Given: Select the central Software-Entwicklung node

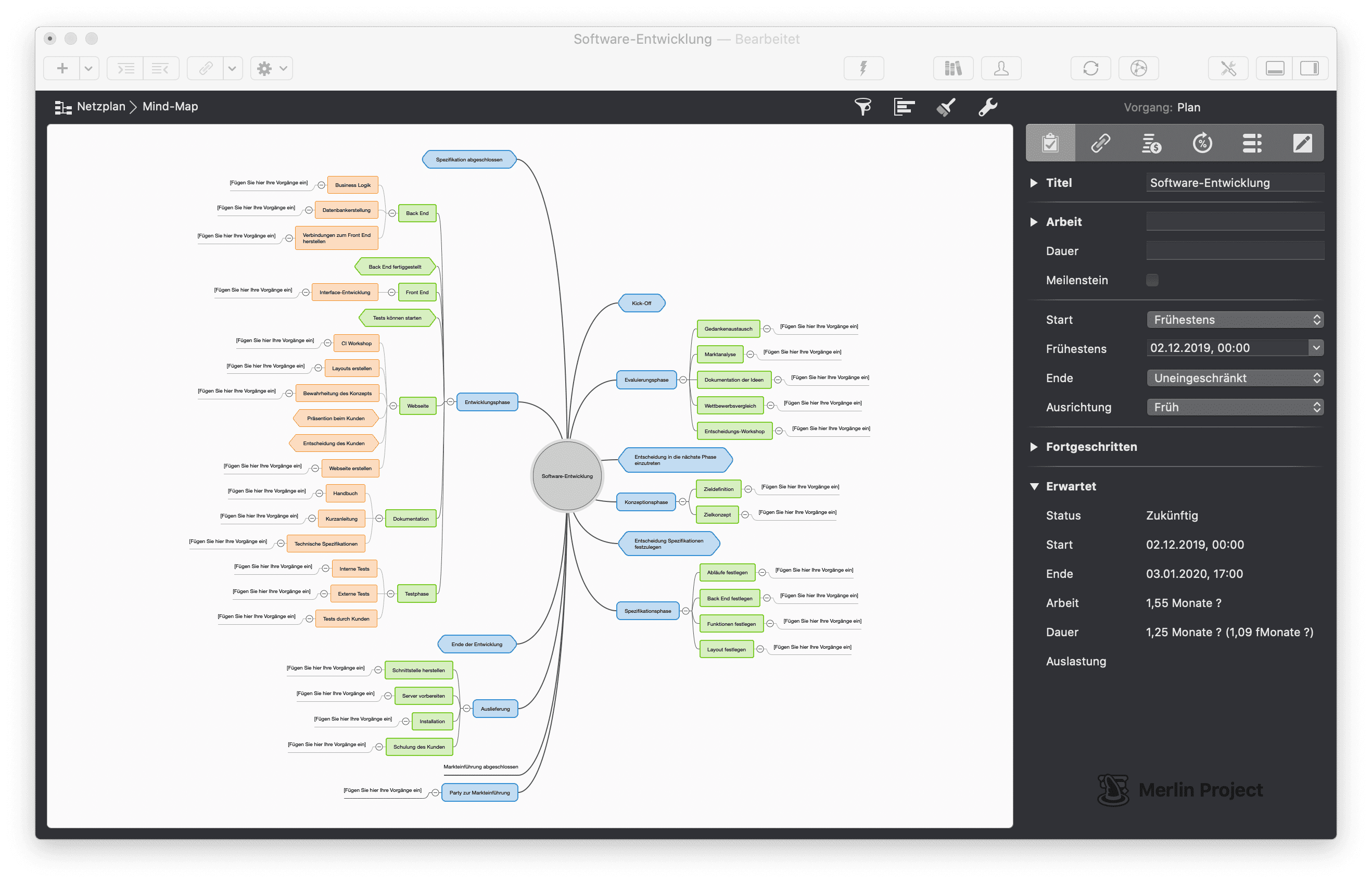Looking at the screenshot, I should tap(567, 476).
